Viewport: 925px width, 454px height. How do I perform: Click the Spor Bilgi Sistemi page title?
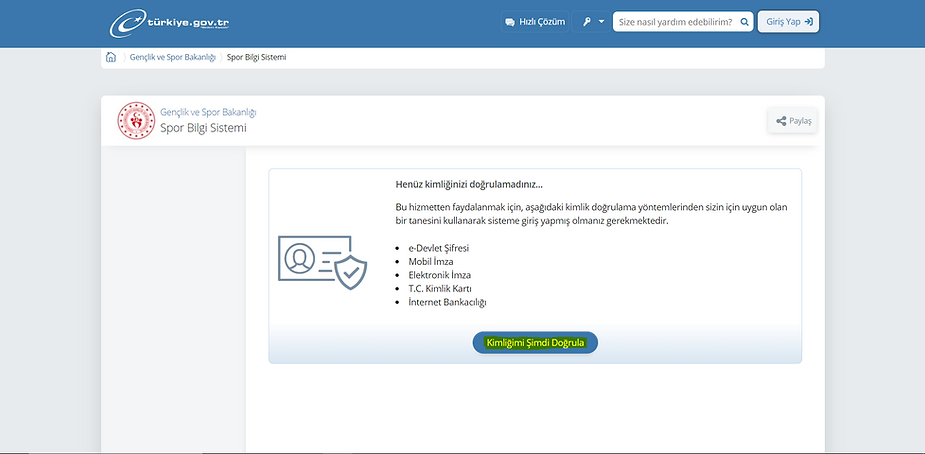point(203,129)
